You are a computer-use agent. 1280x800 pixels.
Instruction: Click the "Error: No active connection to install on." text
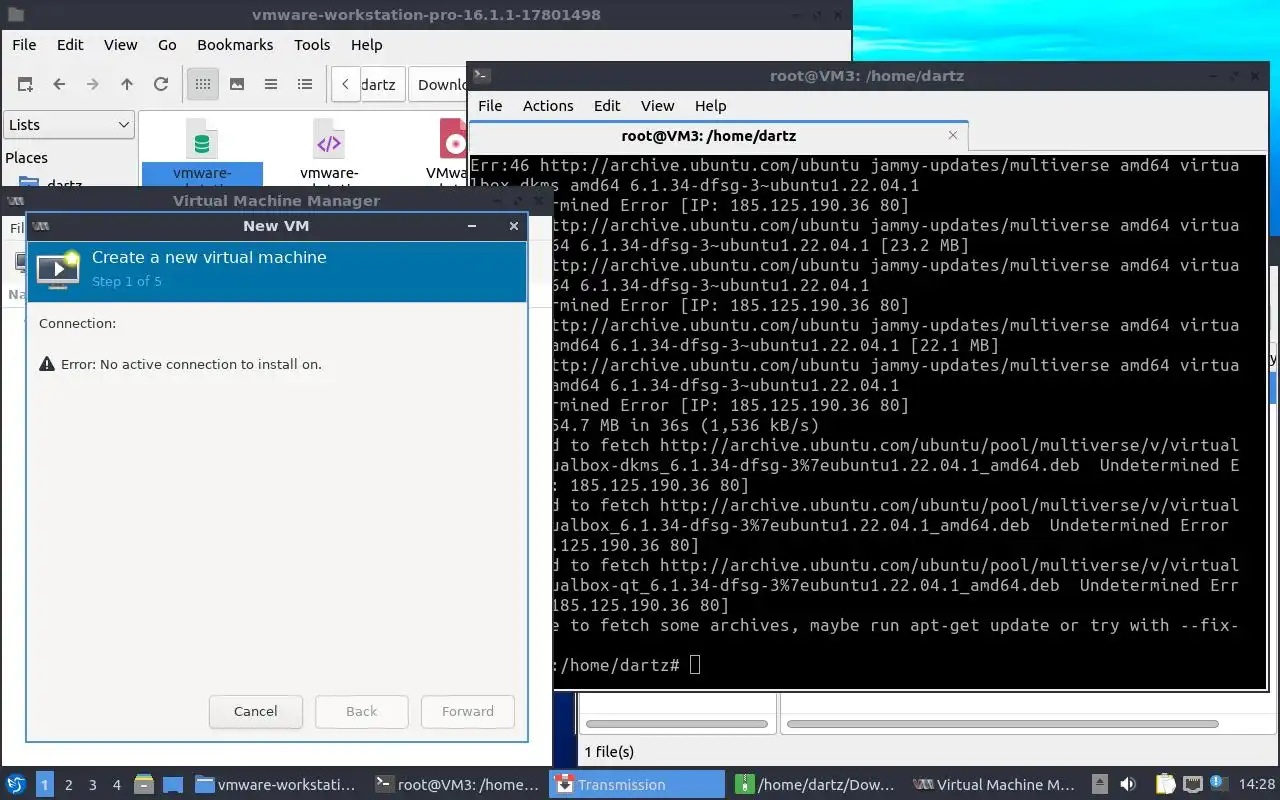[191, 364]
